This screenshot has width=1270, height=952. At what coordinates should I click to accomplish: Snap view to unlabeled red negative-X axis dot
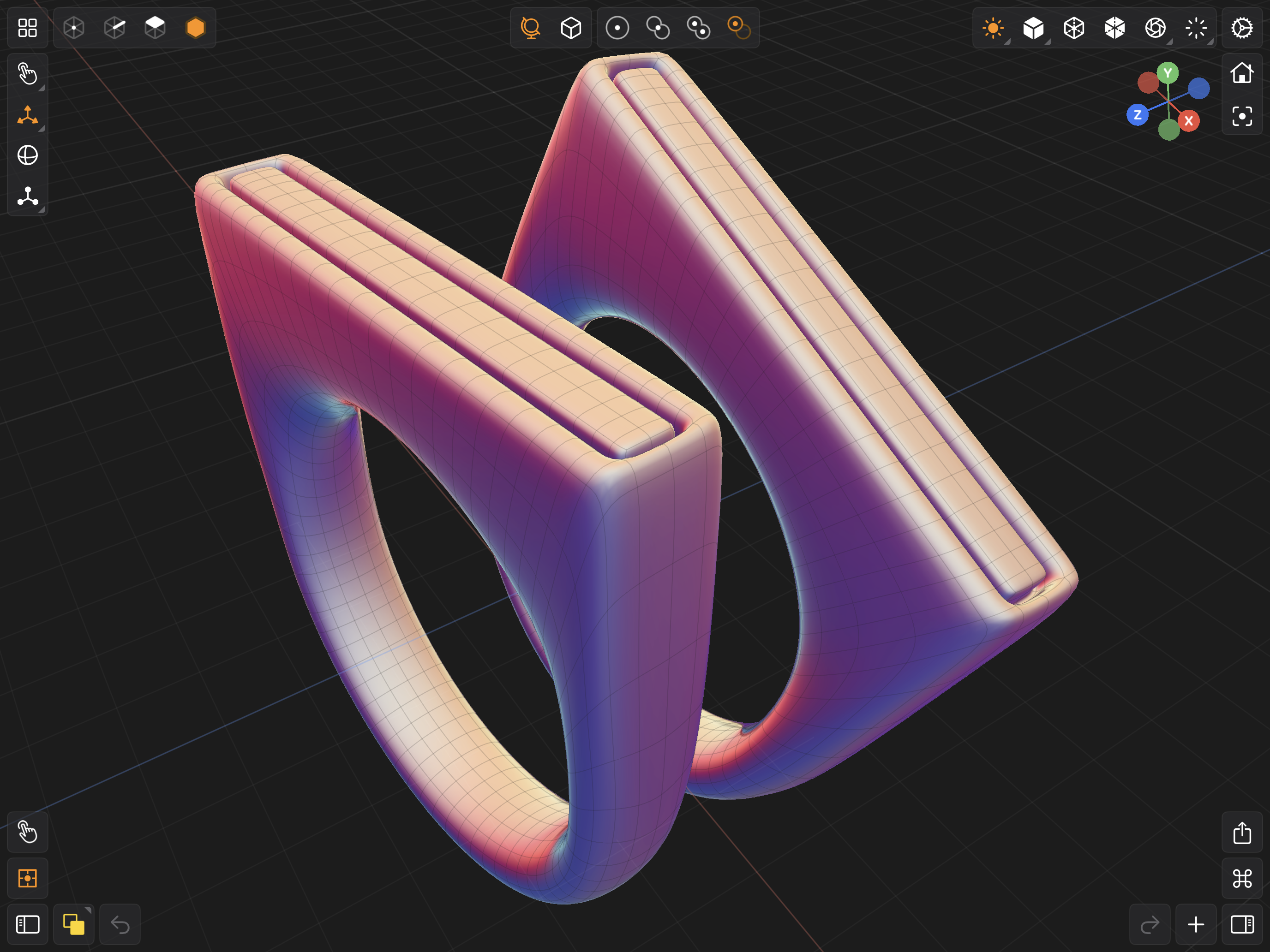tap(1148, 83)
